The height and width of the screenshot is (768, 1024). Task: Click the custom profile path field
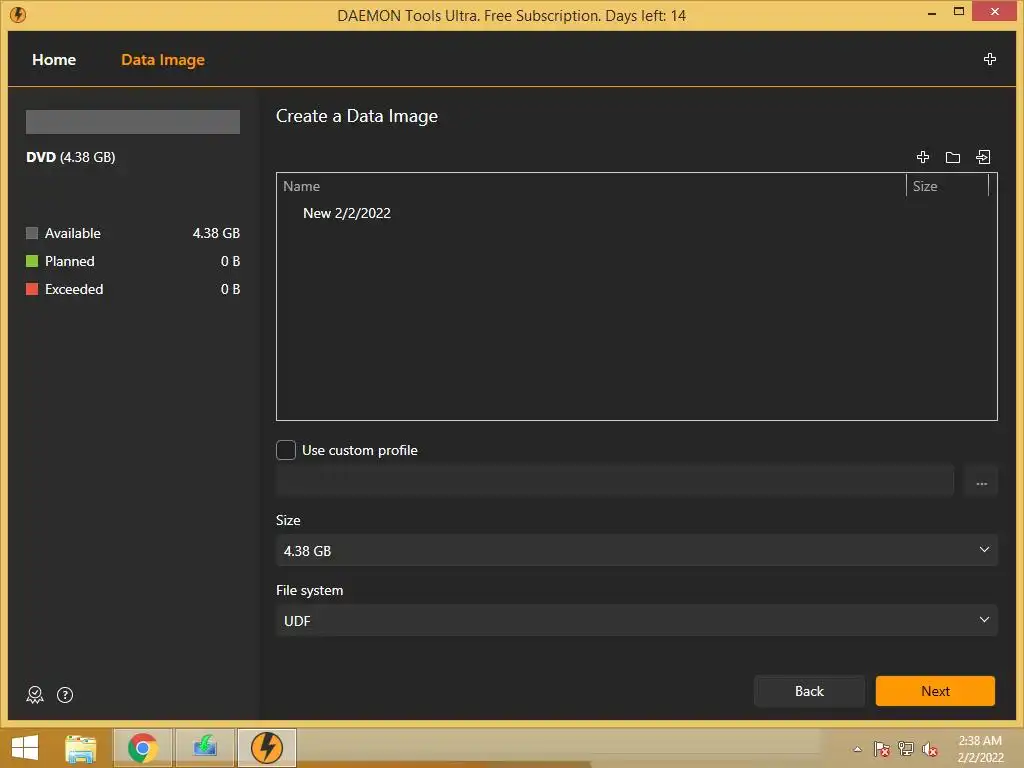click(x=615, y=481)
